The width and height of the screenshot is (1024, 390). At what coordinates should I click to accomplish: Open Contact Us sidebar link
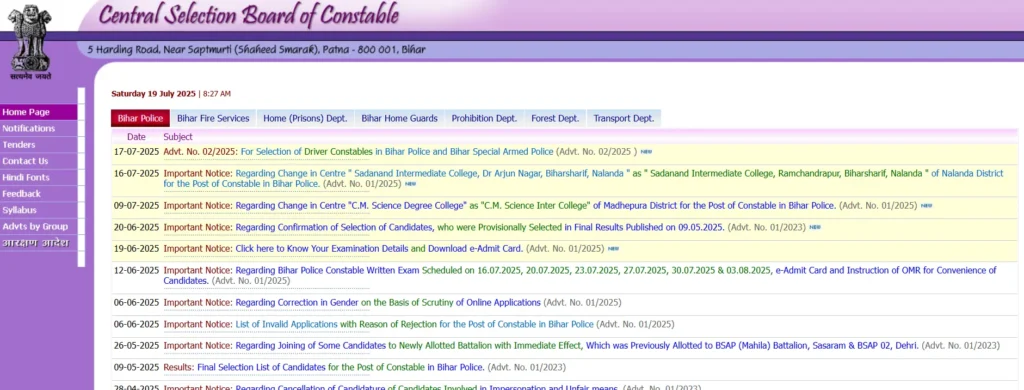point(39,161)
